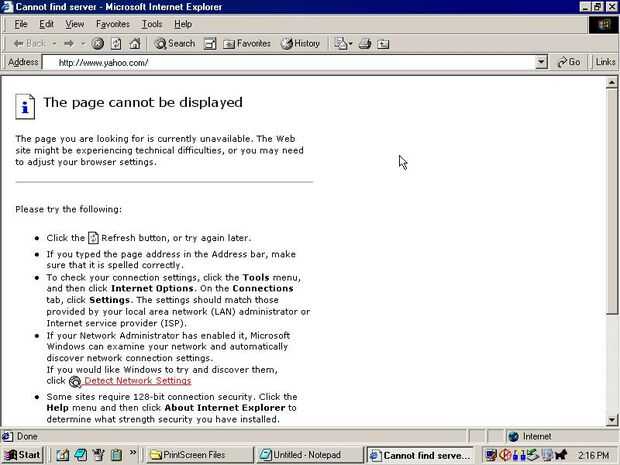Click the gray computer tray icon
This screenshot has height=465, width=620.
point(547,456)
